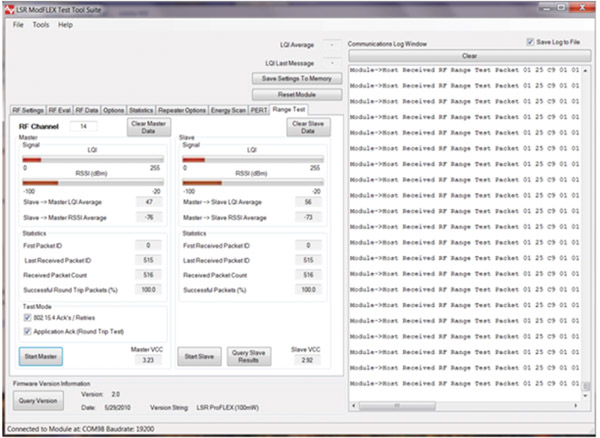Screen dimensions: 600x438
Task: Open the File menu
Action: click(18, 25)
